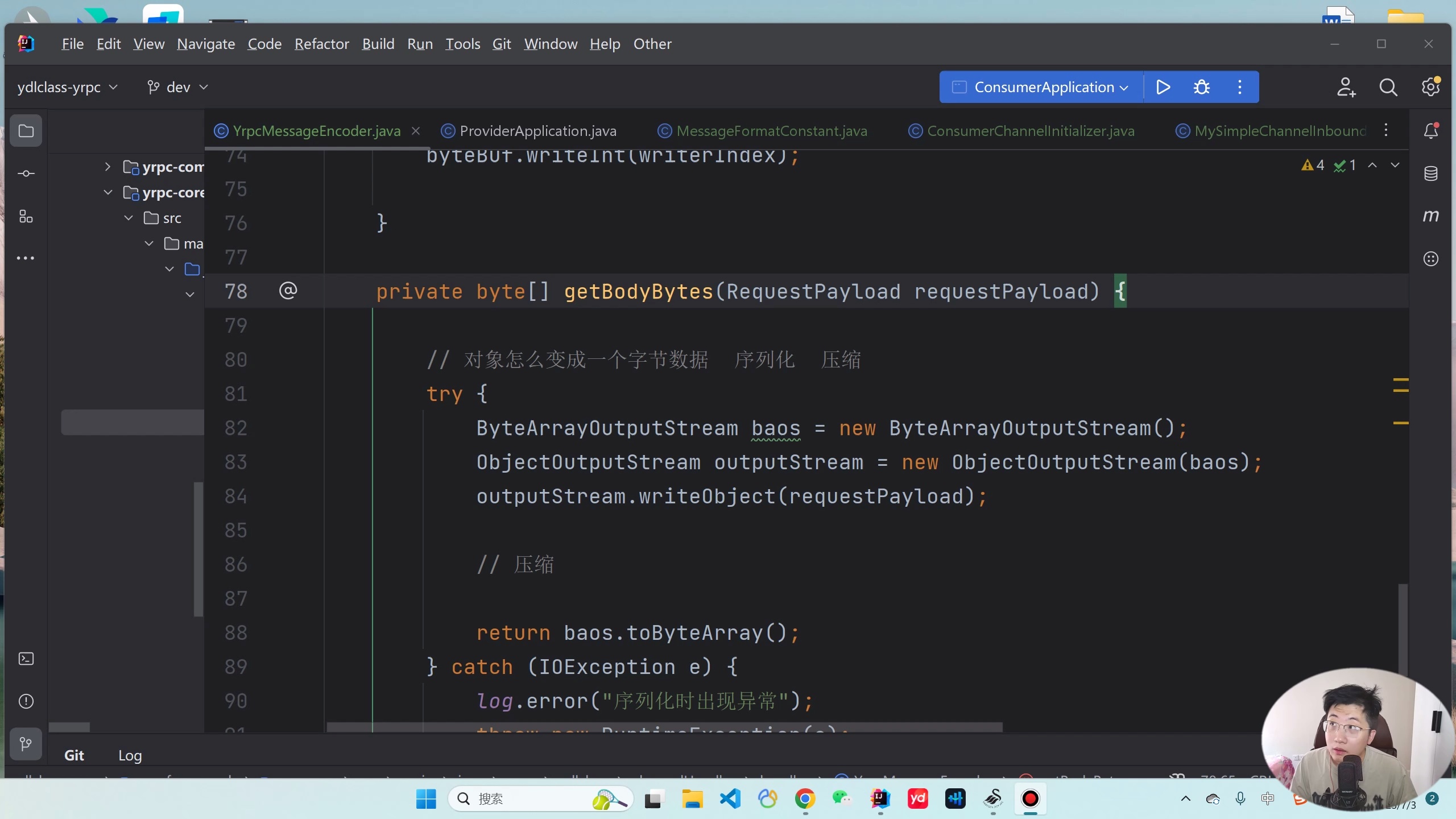Open the Maven tool window
The width and height of the screenshot is (1456, 819).
(x=1430, y=216)
